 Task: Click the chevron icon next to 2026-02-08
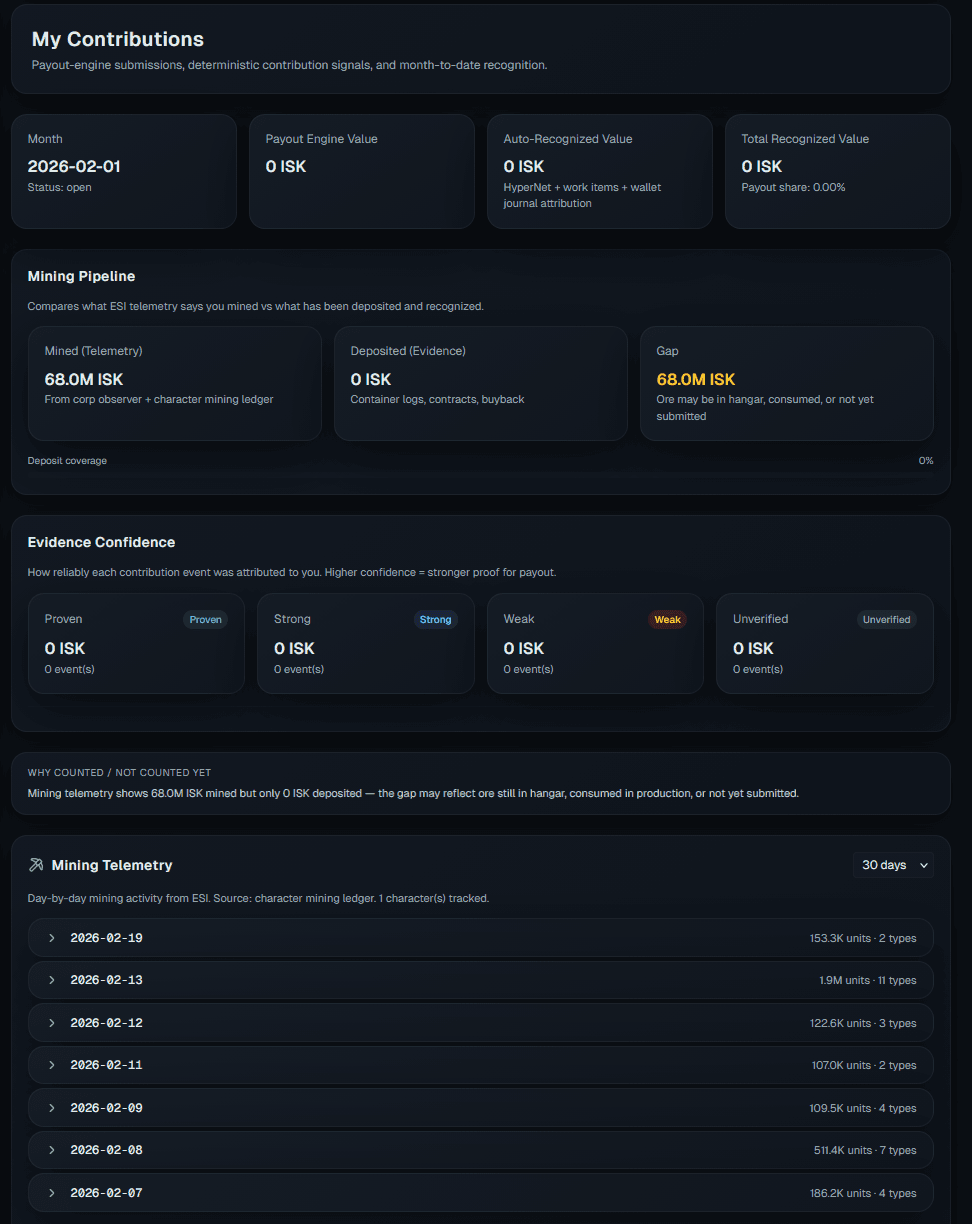(x=52, y=1150)
